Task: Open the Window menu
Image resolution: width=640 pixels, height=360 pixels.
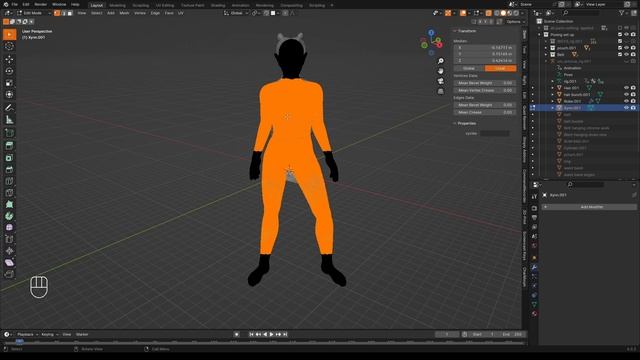Action: point(59,4)
